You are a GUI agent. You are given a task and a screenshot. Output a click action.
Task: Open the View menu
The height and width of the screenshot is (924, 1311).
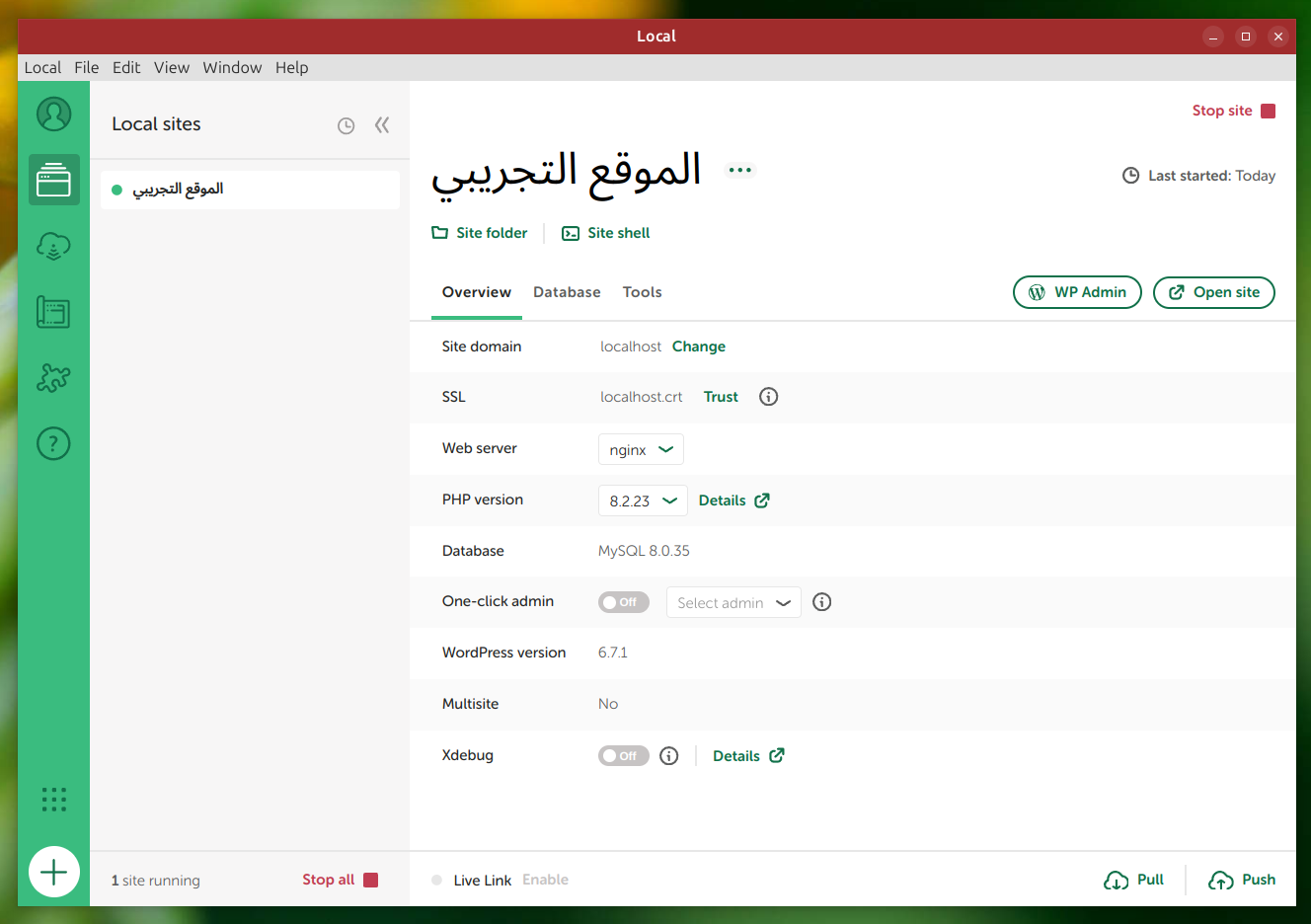pos(172,67)
